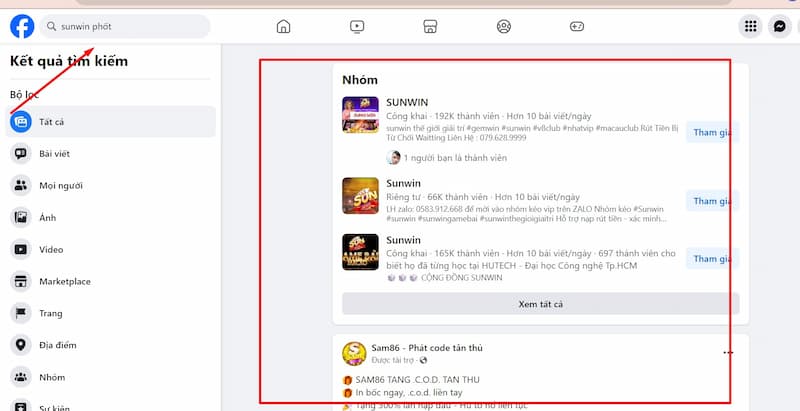The height and width of the screenshot is (411, 800).
Task: Click 'SAM86 TANG .C.O.D. TAN THU' post text
Action: pyautogui.click(x=417, y=380)
